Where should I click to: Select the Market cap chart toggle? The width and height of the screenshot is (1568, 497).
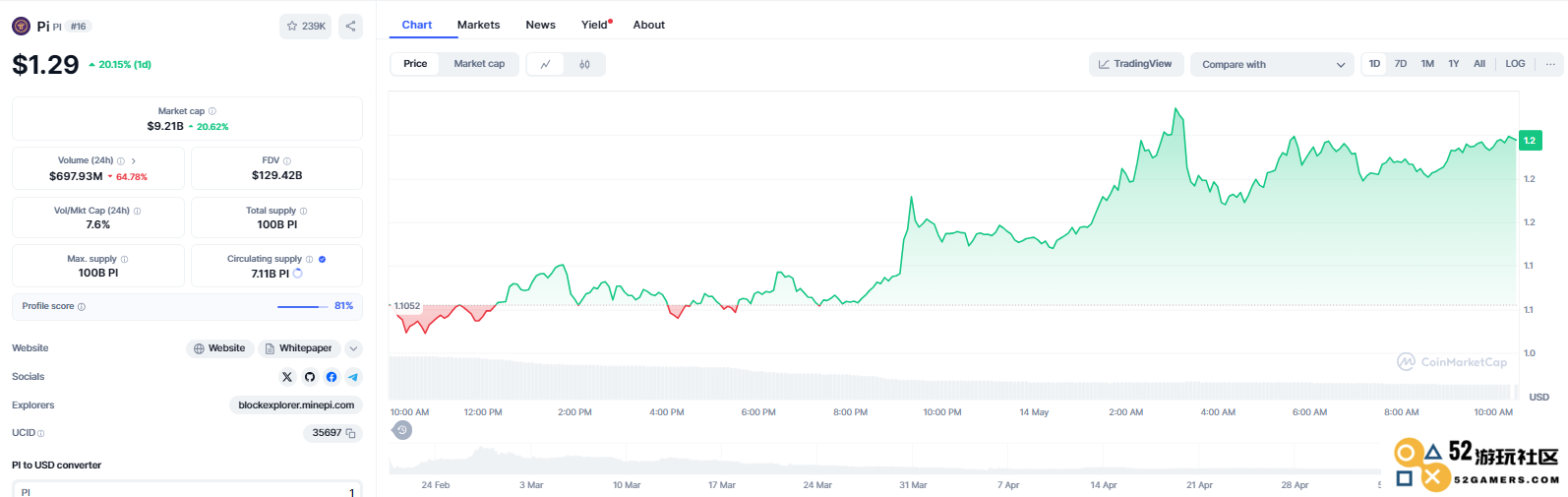[x=479, y=64]
